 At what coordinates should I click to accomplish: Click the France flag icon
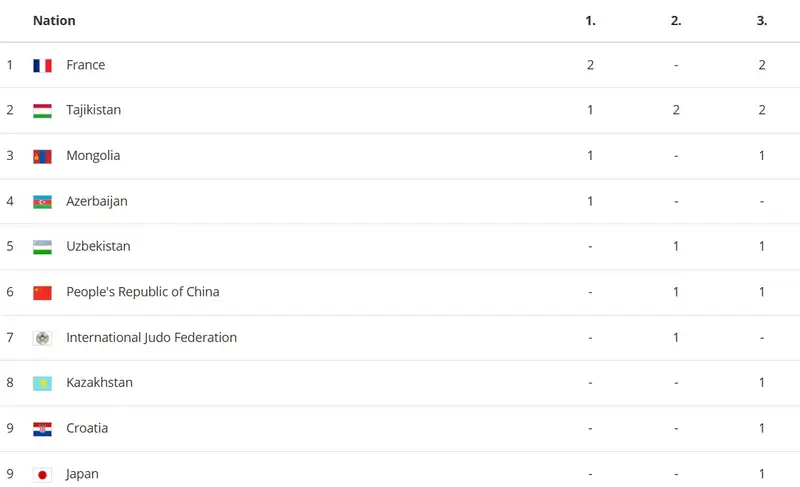pyautogui.click(x=42, y=66)
